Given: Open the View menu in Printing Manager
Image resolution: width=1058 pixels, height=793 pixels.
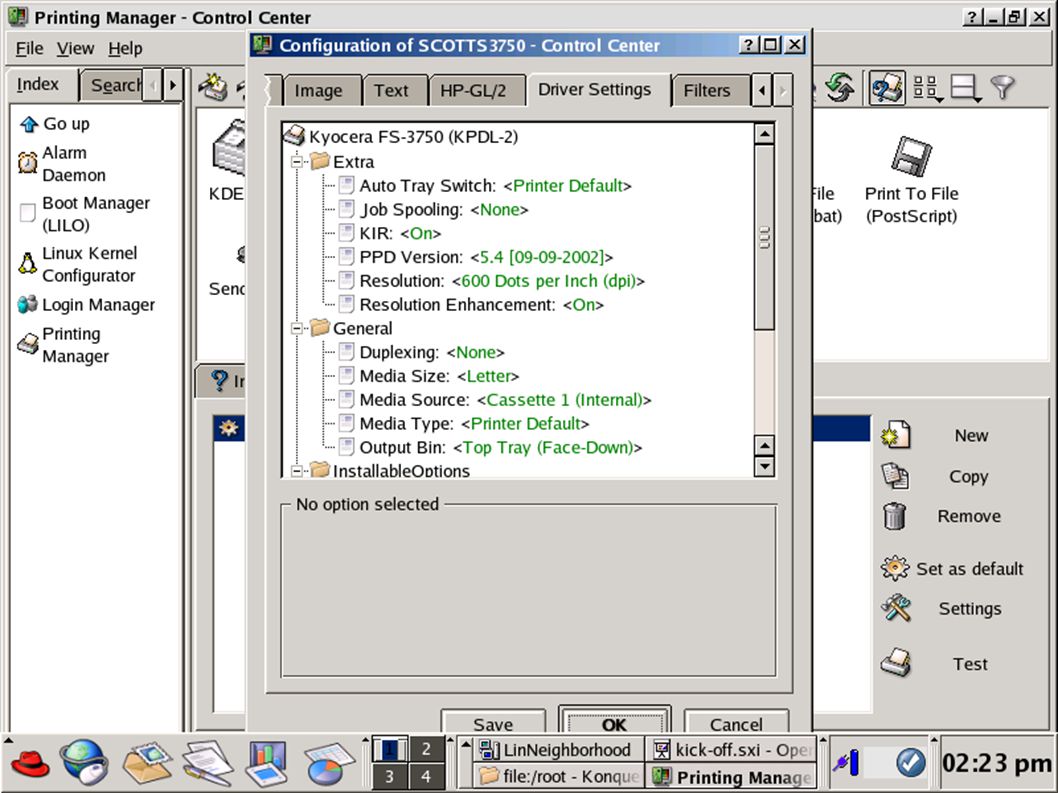Looking at the screenshot, I should pyautogui.click(x=75, y=49).
